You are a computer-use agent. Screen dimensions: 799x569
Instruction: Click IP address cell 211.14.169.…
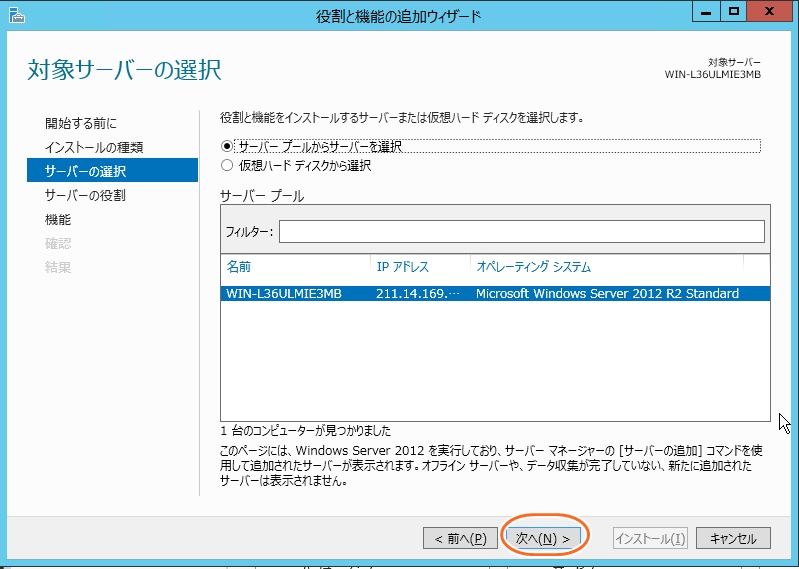pyautogui.click(x=418, y=293)
